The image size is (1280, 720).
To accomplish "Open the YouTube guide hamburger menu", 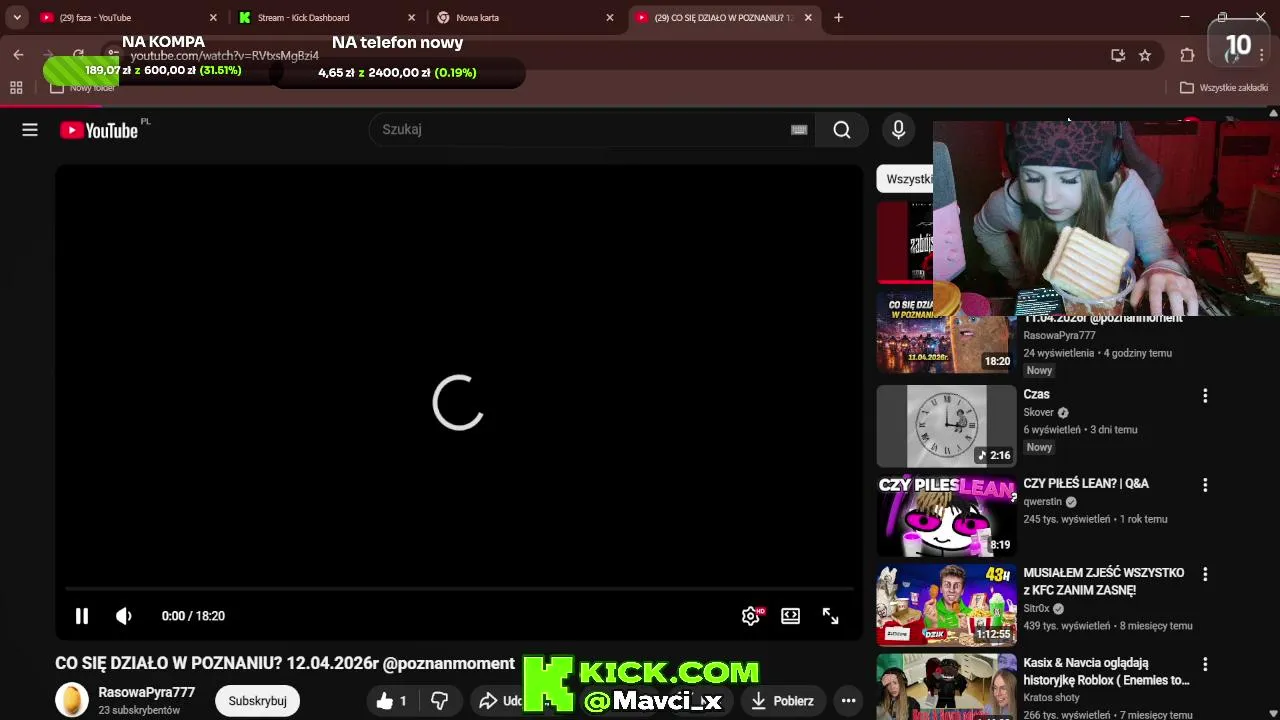I will pyautogui.click(x=30, y=130).
